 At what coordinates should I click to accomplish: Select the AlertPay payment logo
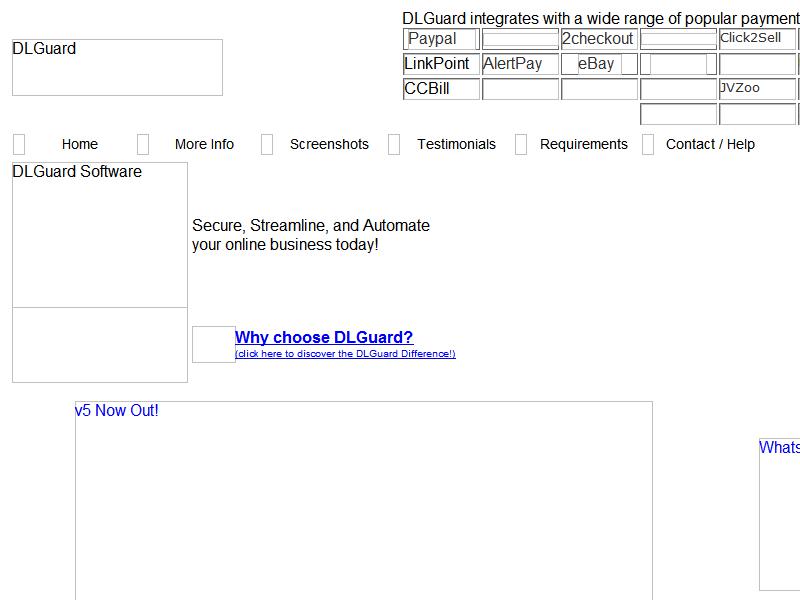pyautogui.click(x=520, y=64)
